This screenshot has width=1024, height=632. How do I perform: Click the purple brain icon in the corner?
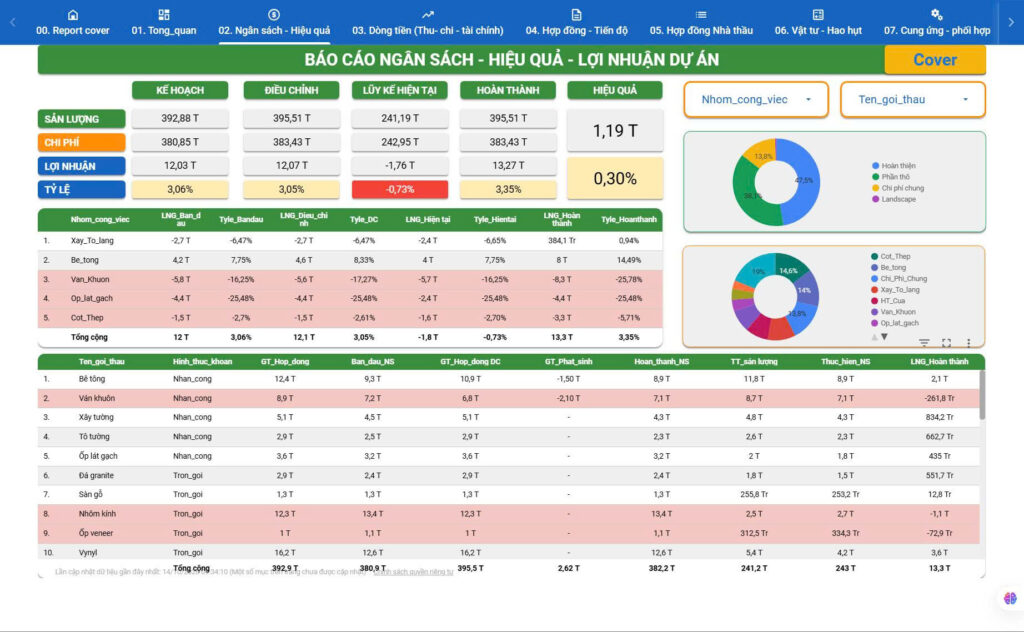[x=1010, y=597]
